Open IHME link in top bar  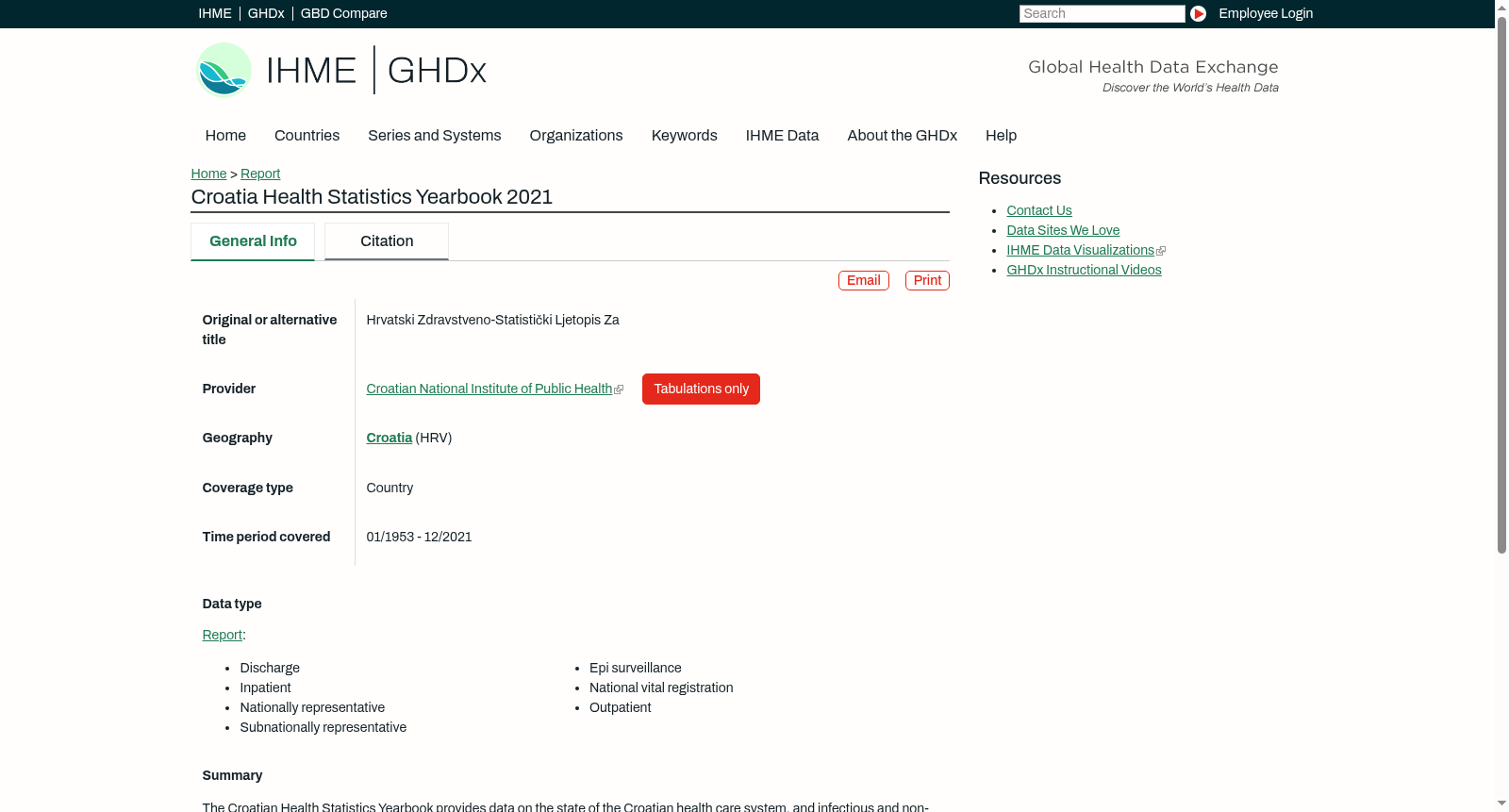[215, 13]
